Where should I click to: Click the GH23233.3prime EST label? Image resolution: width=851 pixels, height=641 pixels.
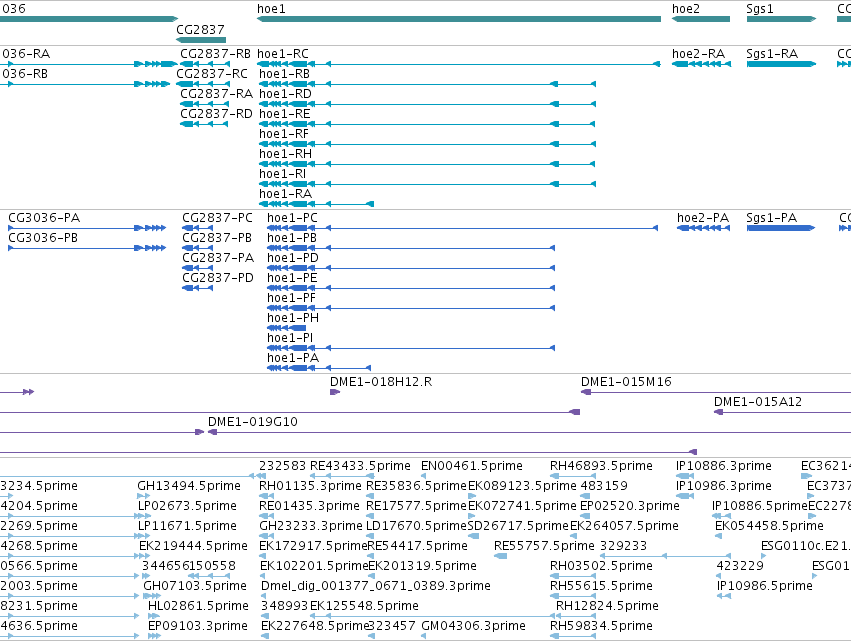click(x=310, y=526)
